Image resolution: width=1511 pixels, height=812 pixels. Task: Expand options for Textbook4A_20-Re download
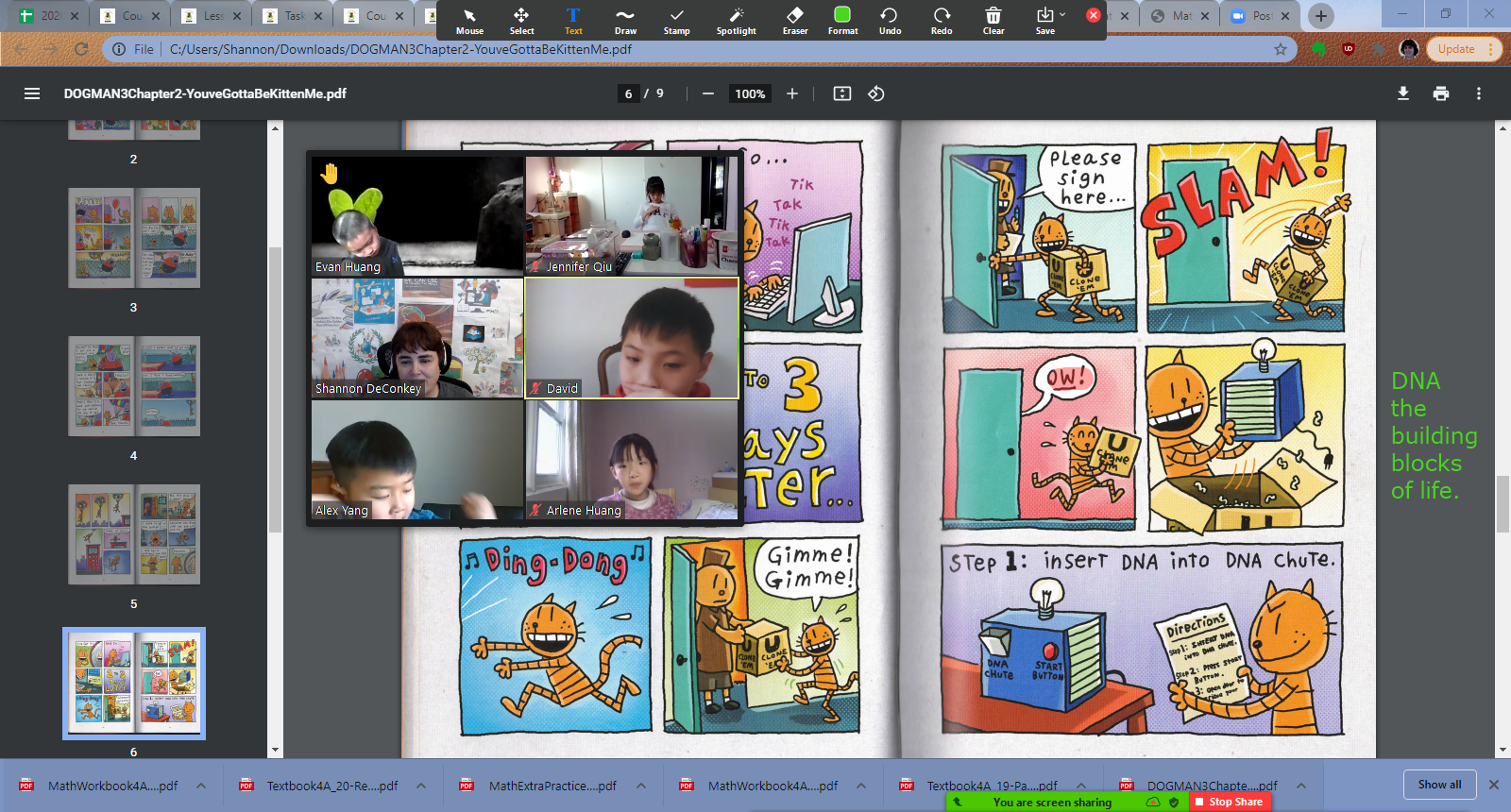point(421,786)
